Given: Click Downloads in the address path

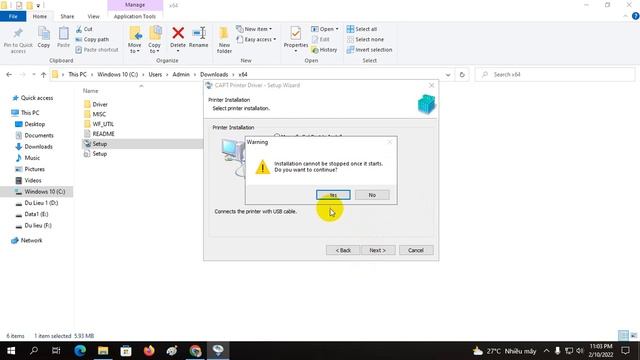Looking at the screenshot, I should 214,74.
